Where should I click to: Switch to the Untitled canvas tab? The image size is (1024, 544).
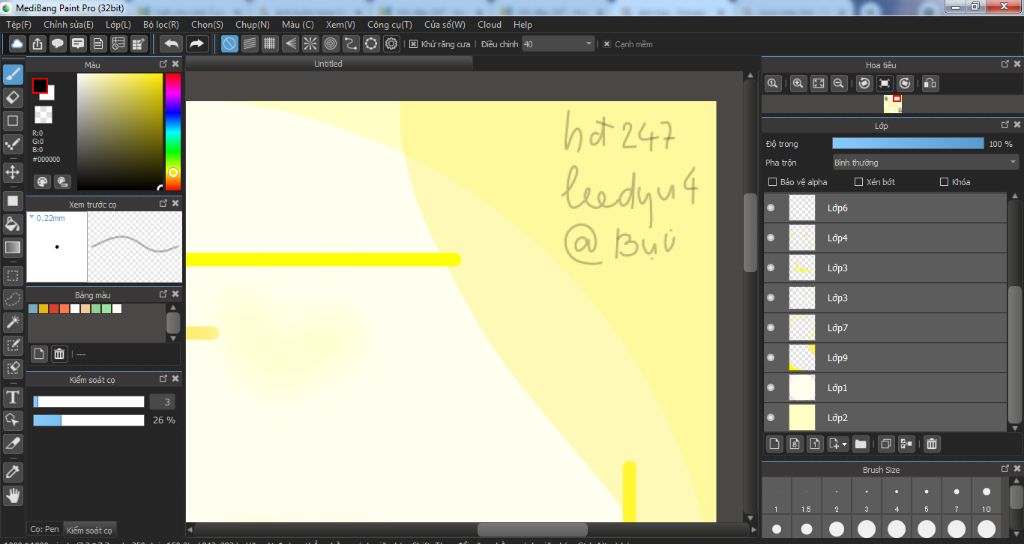[x=328, y=63]
